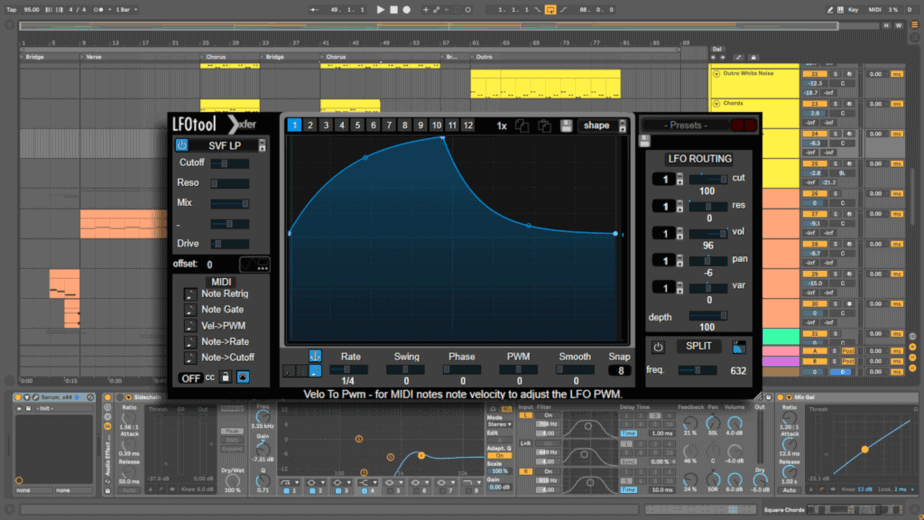
Task: Open the Presets menu
Action: coord(685,125)
